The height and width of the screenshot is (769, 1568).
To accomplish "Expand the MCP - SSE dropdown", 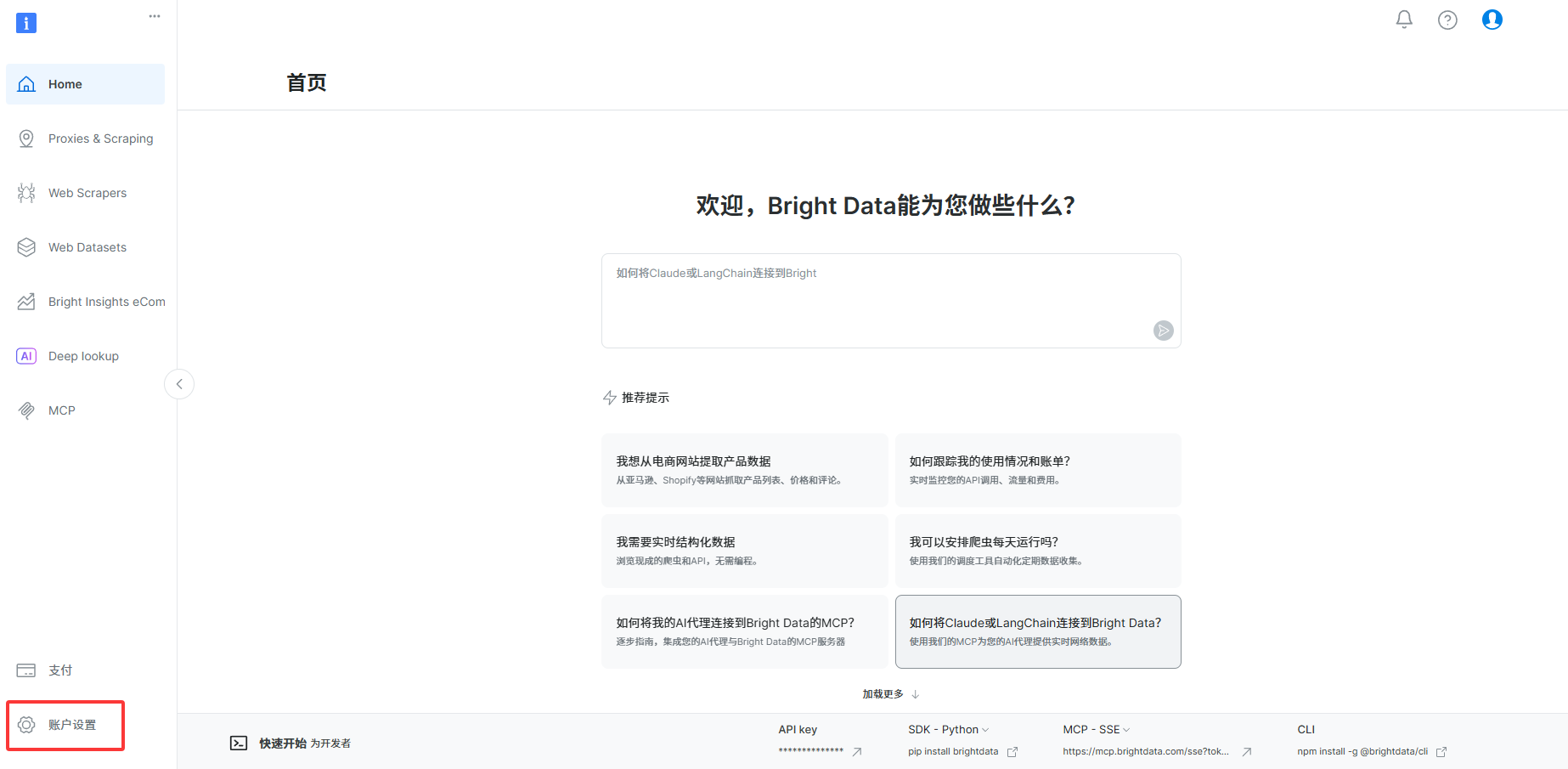I will coord(1097,730).
